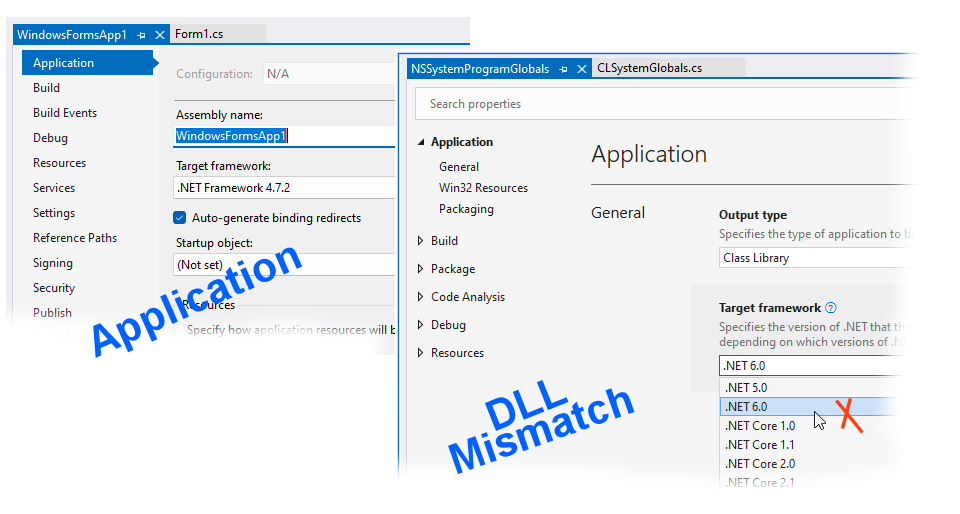The image size is (960, 514).
Task: Click the Search properties box
Action: tap(664, 104)
